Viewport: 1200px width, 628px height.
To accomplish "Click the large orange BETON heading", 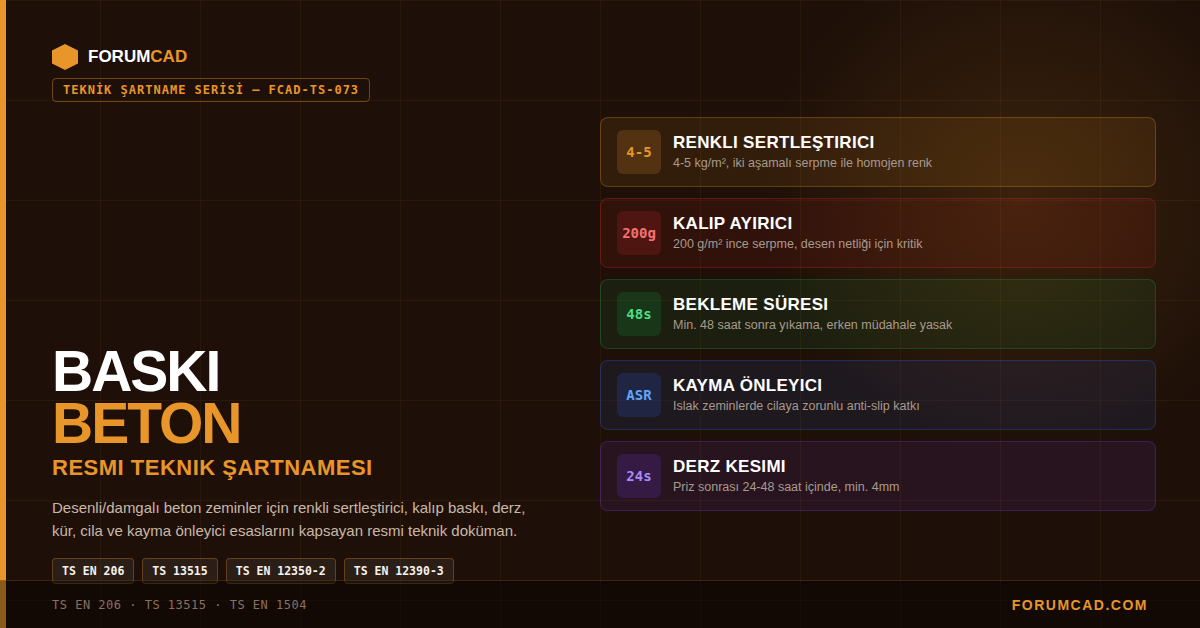I will [x=146, y=423].
